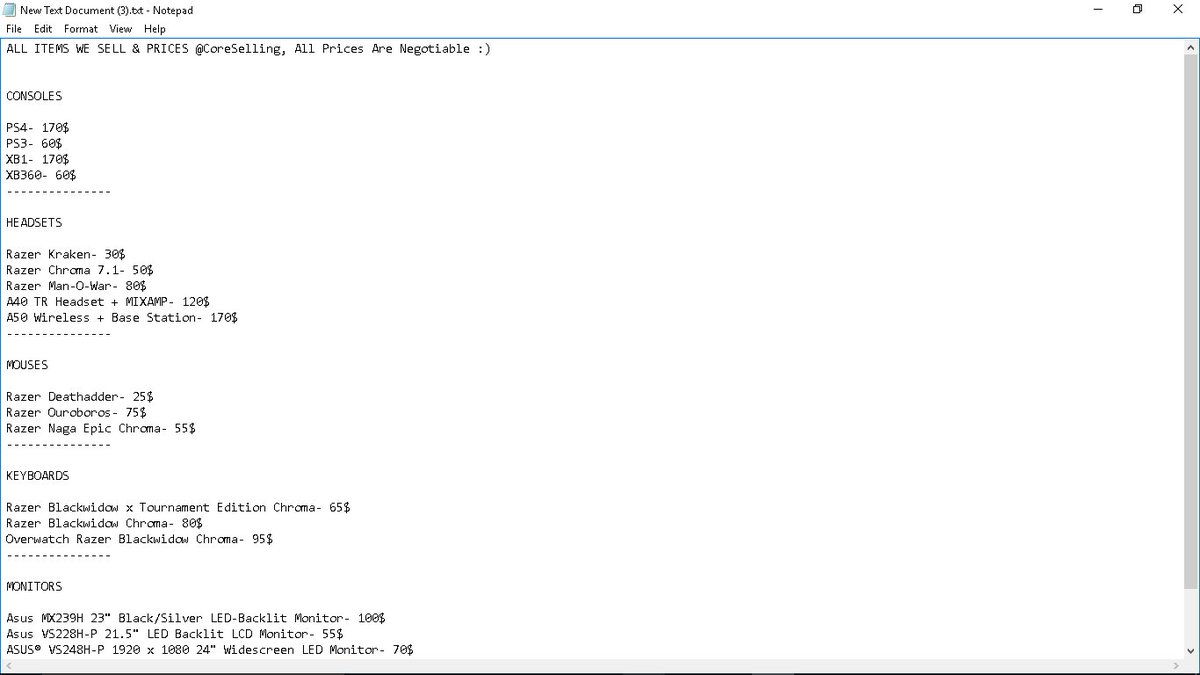Click the 'Razer Deathadder- 25$' line
The width and height of the screenshot is (1200, 675).
coord(79,397)
